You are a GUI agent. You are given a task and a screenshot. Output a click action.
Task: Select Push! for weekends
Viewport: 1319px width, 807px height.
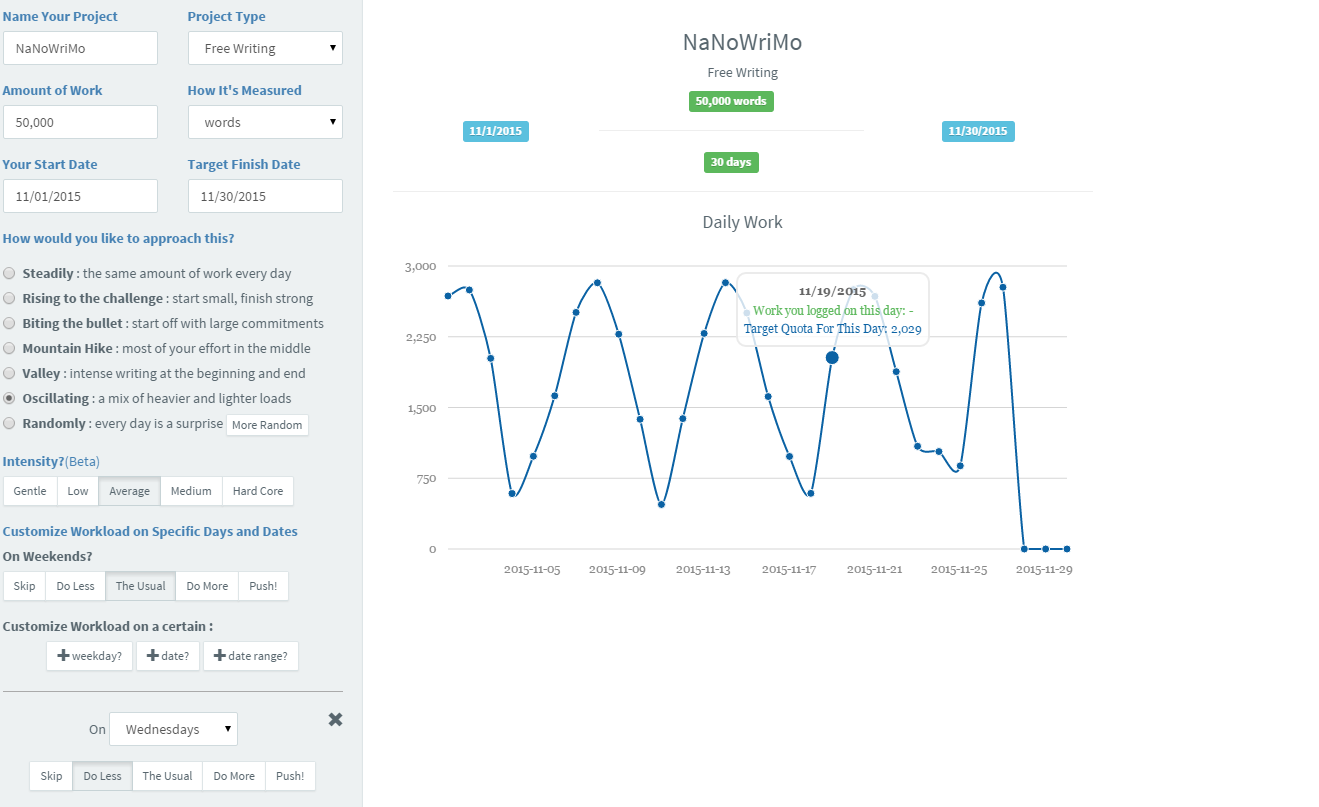[x=264, y=586]
